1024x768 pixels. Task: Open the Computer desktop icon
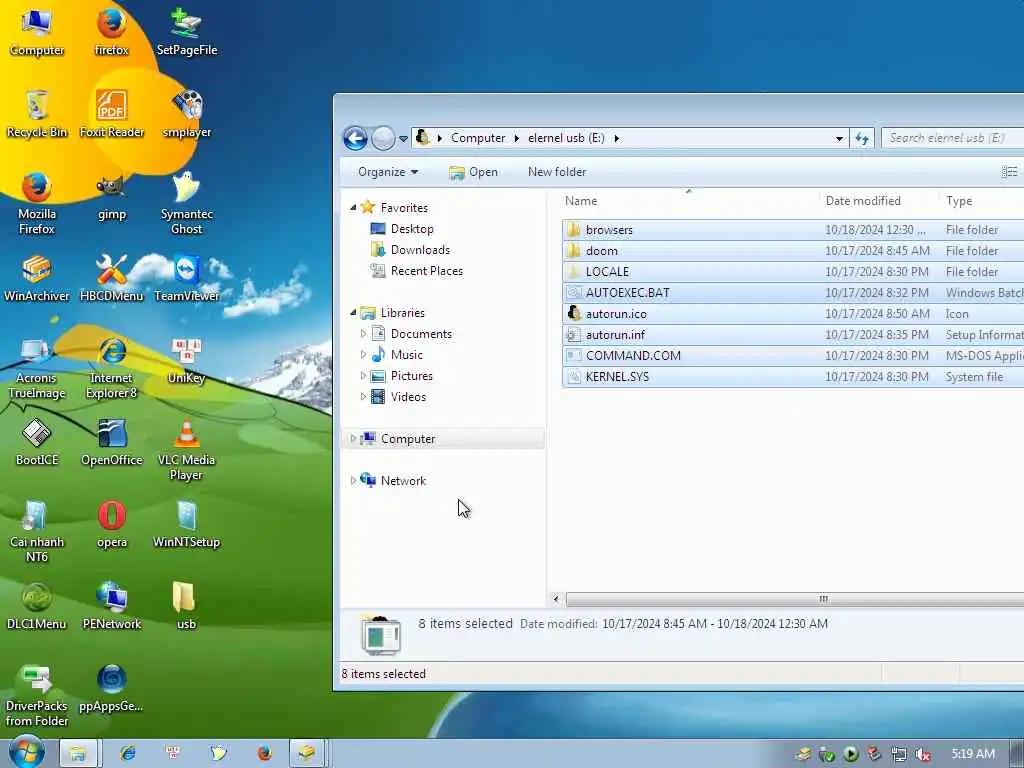click(37, 32)
